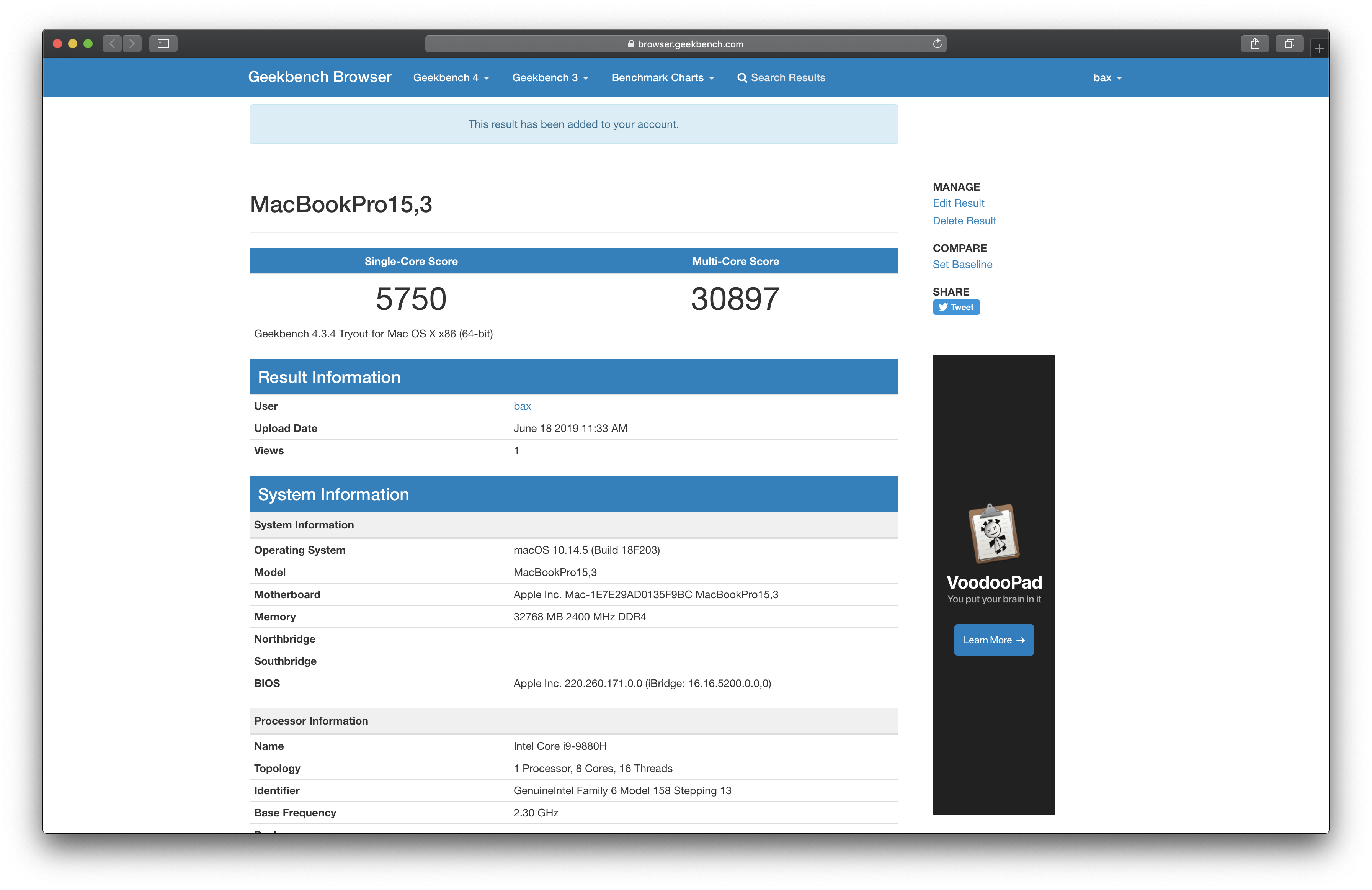Open the Benchmark Charts dropdown
Viewport: 1372px width, 890px height.
[x=662, y=78]
